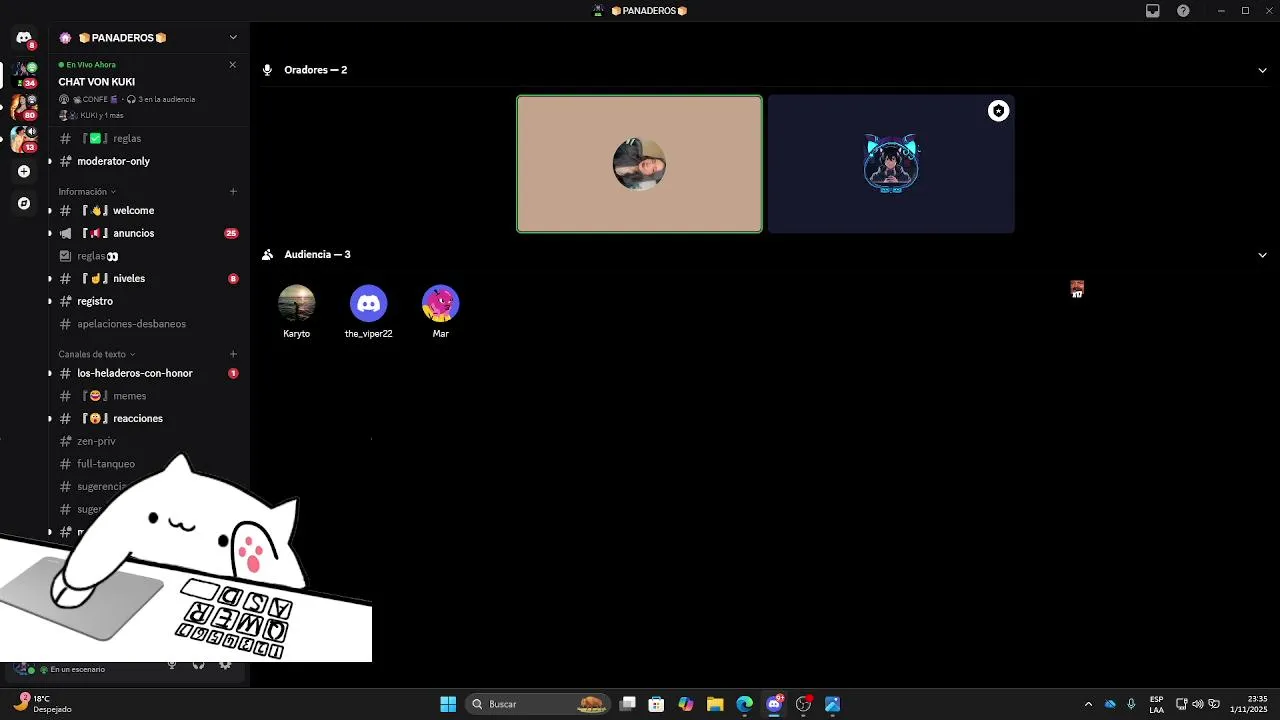This screenshot has width=1280, height=720.
Task: Open OneDrive cloud tray icon
Action: 1110,704
